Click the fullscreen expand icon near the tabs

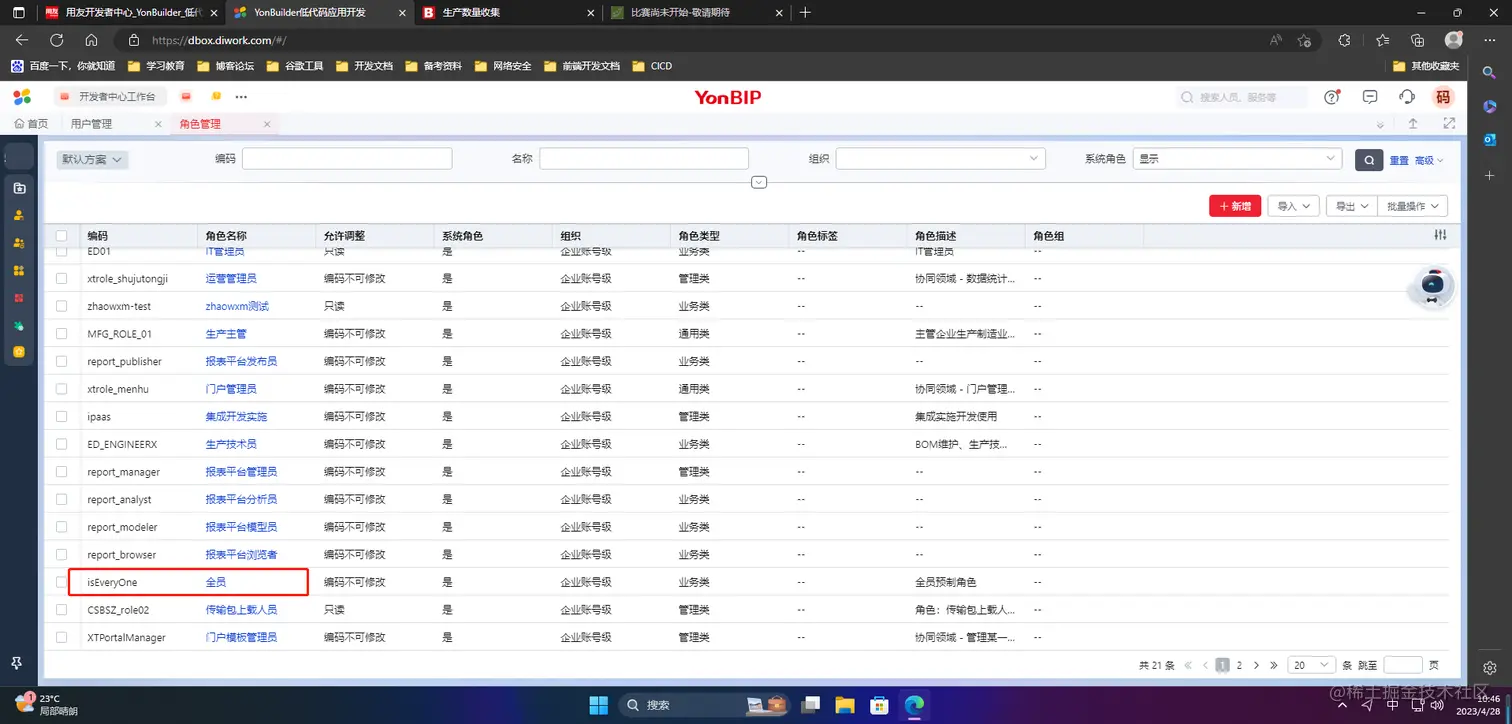point(1449,123)
